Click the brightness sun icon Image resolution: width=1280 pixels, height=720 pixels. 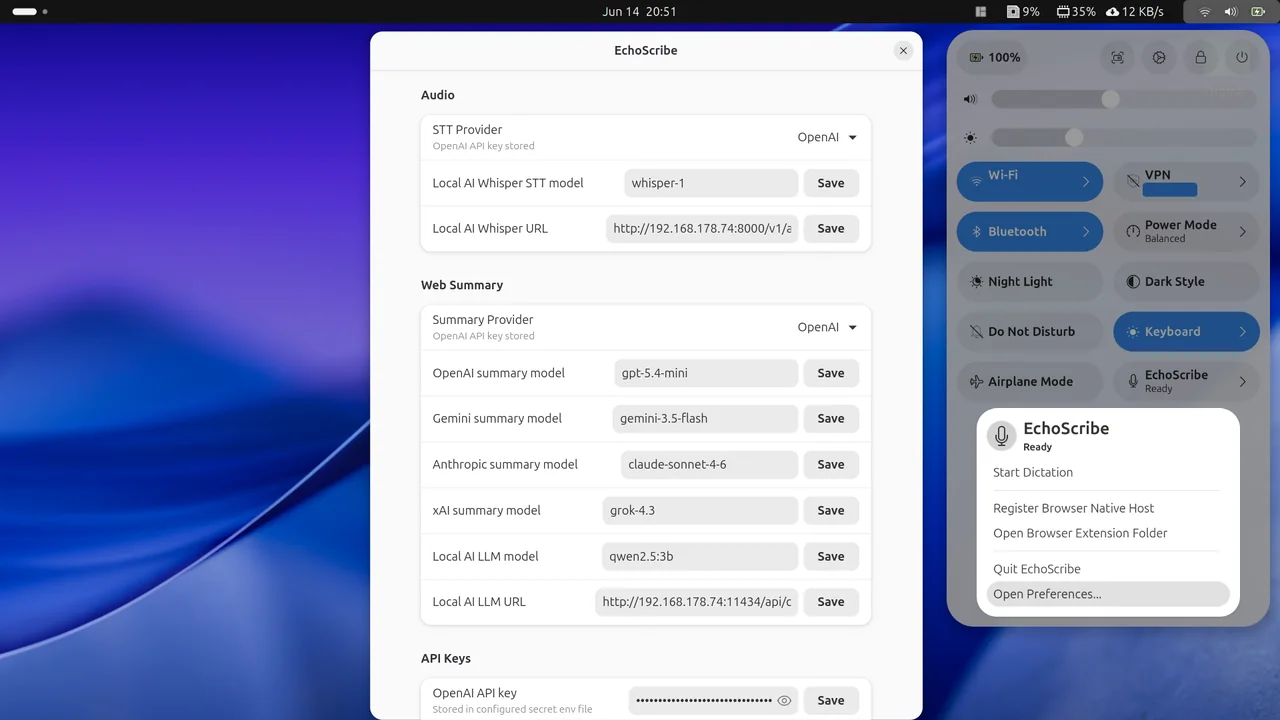click(970, 138)
